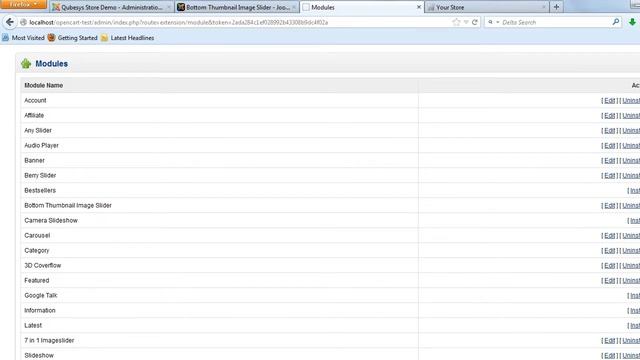This screenshot has height=360, width=640.
Task: Go back with the browser back arrow
Action: [10, 22]
